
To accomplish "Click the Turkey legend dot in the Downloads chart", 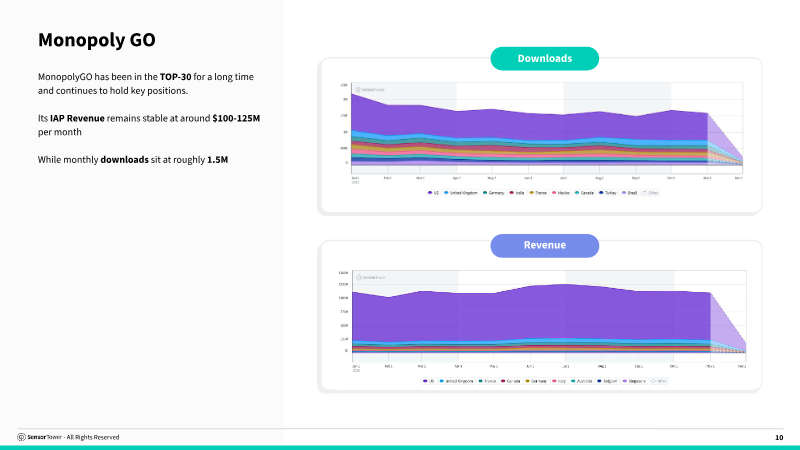I will pos(601,192).
